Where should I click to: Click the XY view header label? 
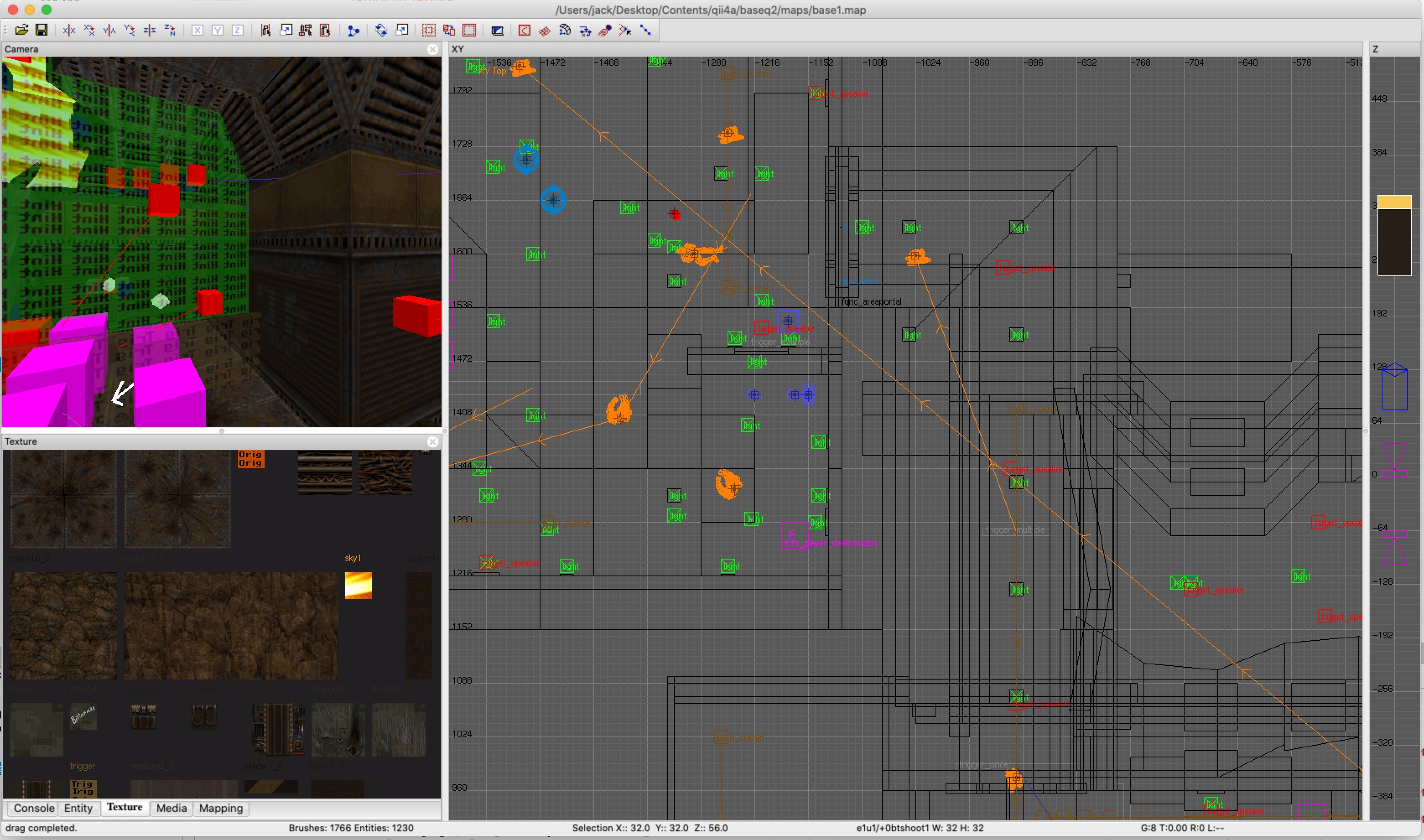click(457, 49)
